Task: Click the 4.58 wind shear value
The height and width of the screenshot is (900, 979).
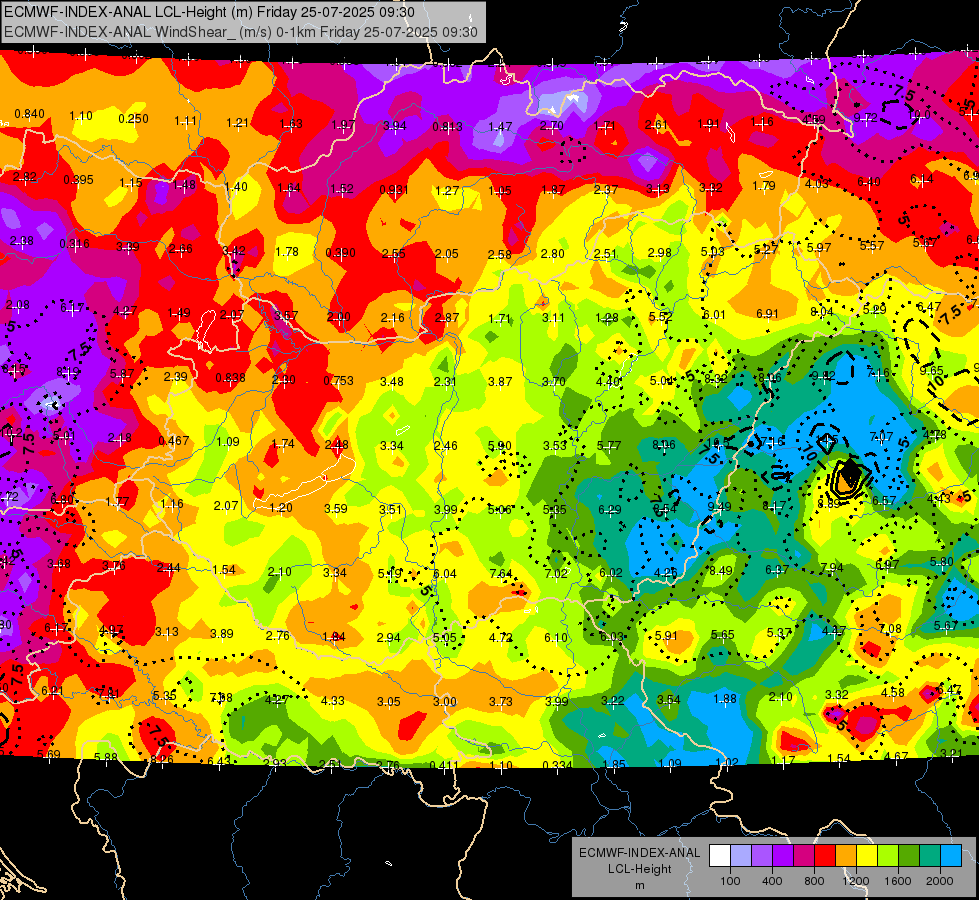Action: tap(893, 692)
